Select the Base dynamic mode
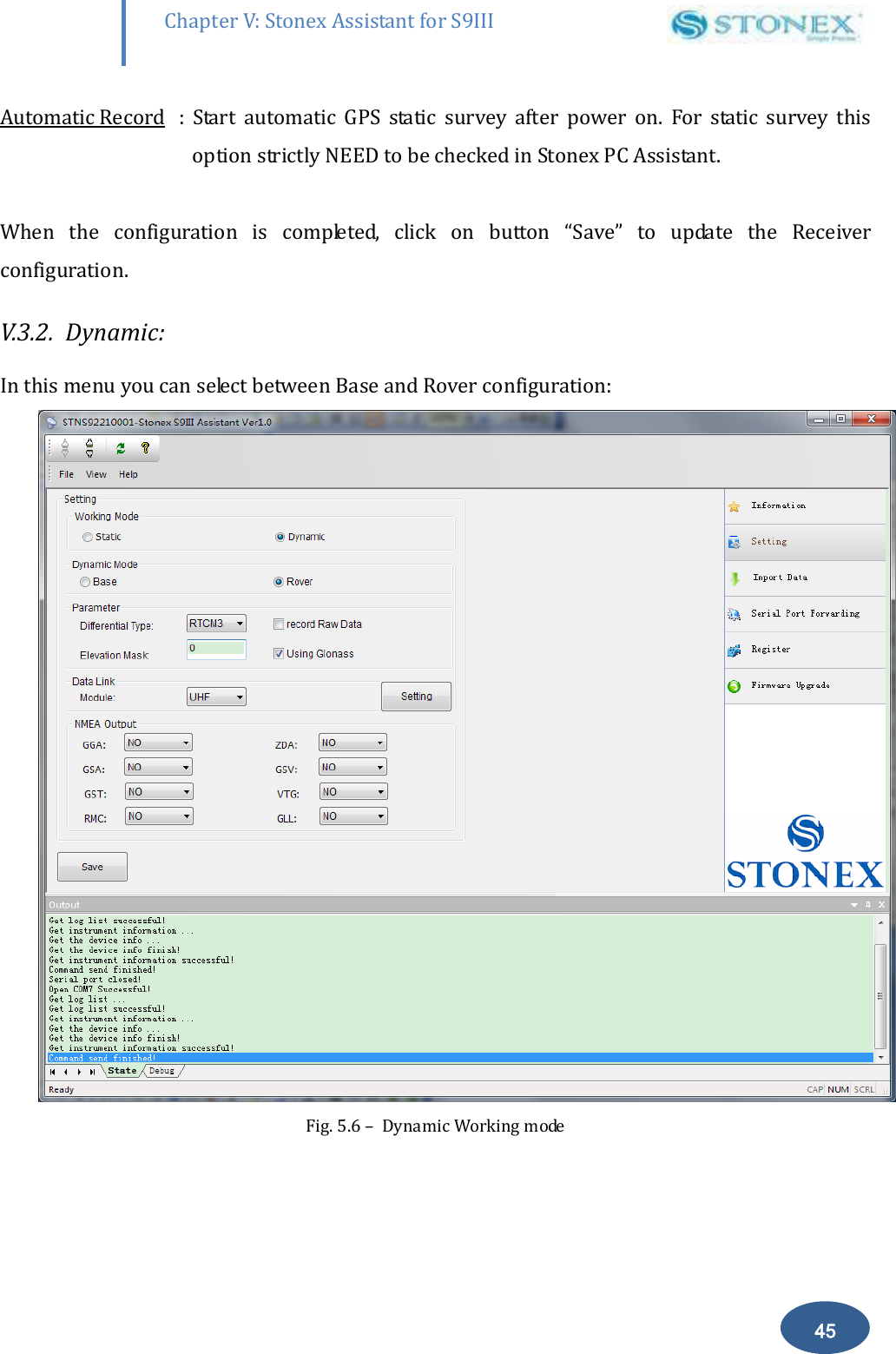Viewport: 896px width, 1354px height. point(85,581)
